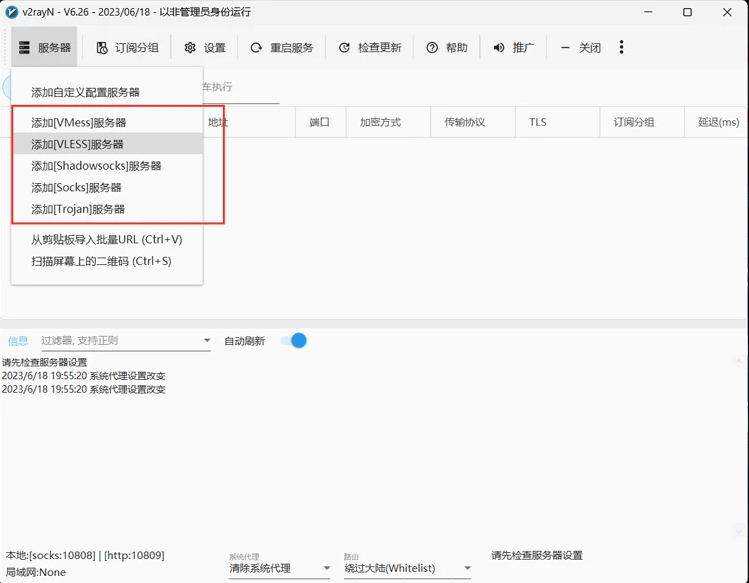The image size is (749, 583).
Task: Click the first 系统代理设置改变 log line
Action: pyautogui.click(x=84, y=376)
